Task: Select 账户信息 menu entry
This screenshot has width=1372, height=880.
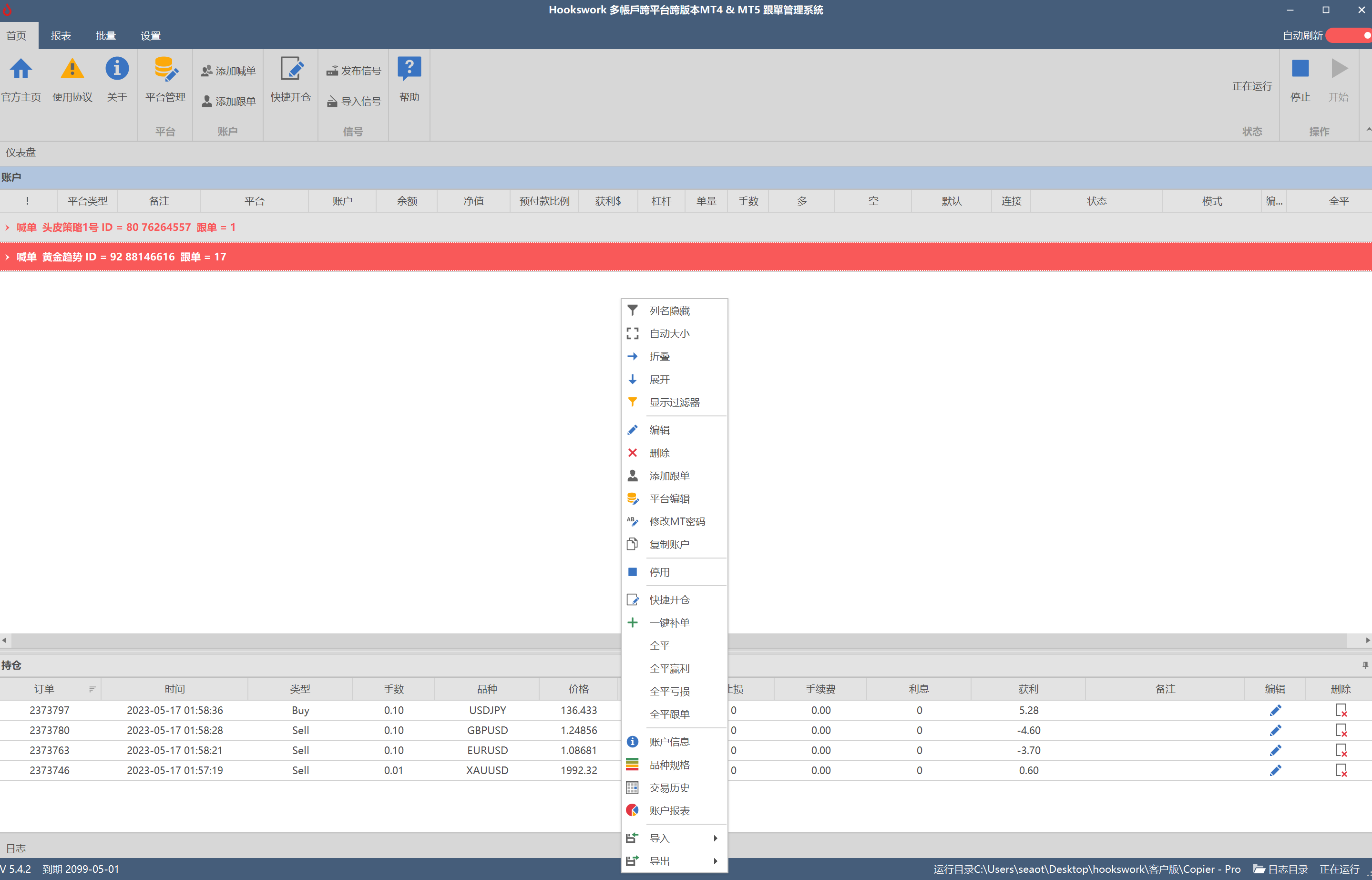Action: (x=674, y=742)
